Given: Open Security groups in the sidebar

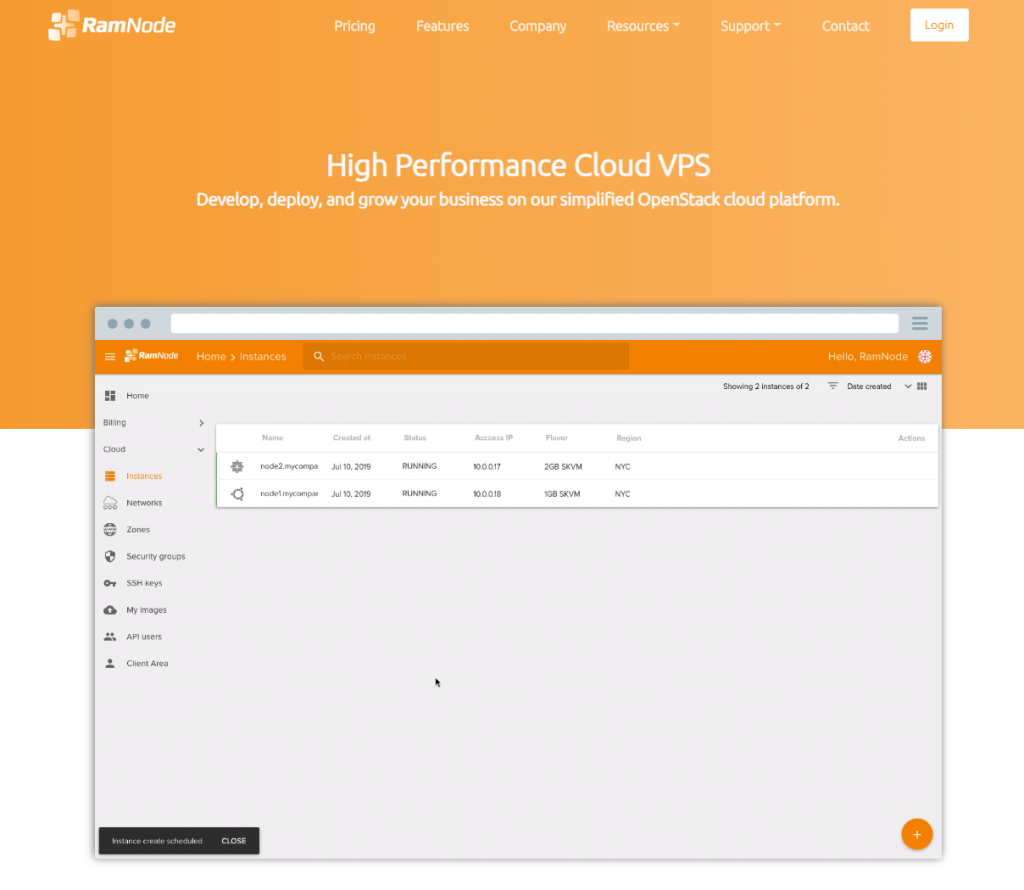Looking at the screenshot, I should 155,556.
